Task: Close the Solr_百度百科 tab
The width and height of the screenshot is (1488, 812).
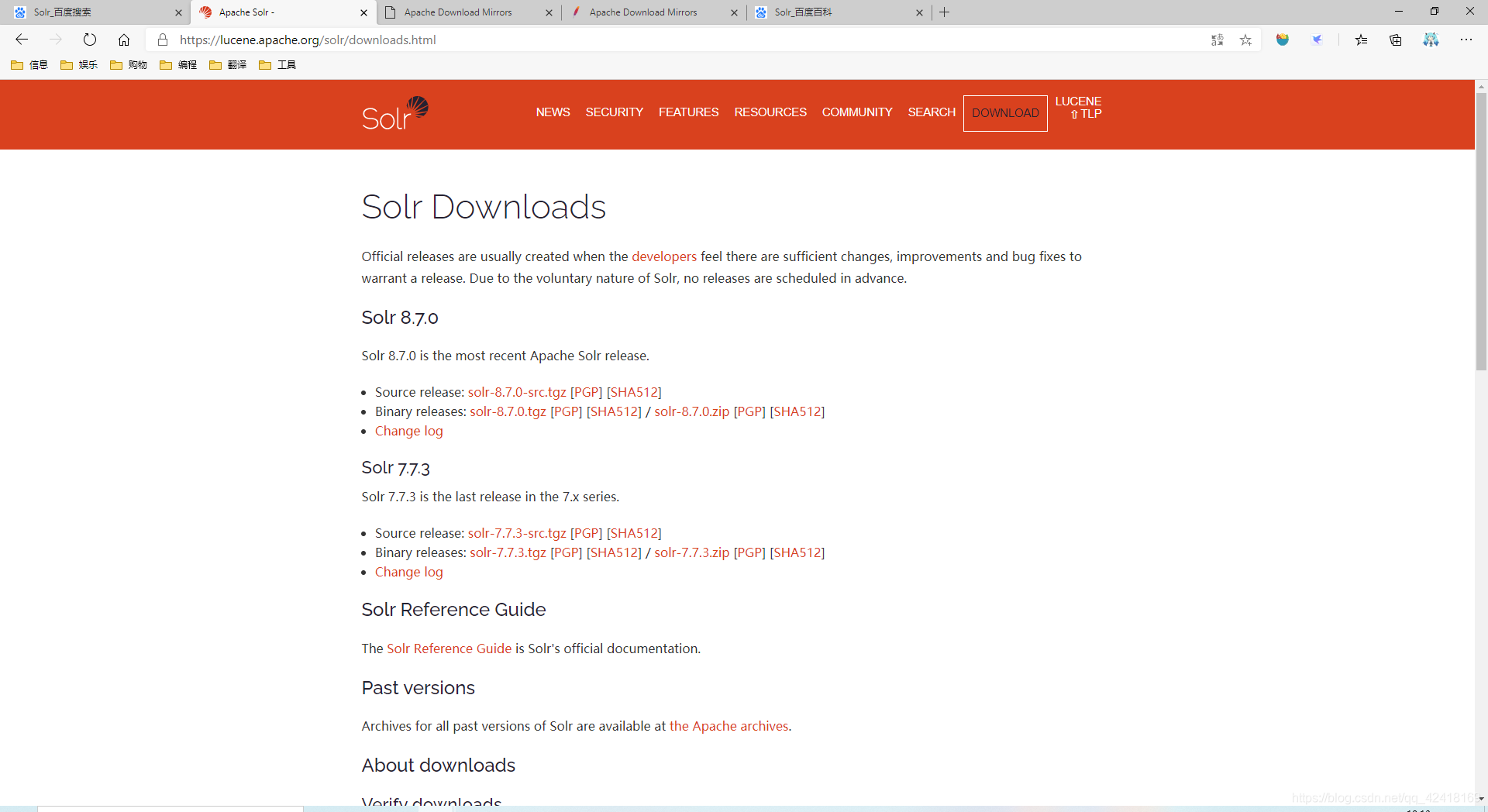Action: pyautogui.click(x=919, y=12)
